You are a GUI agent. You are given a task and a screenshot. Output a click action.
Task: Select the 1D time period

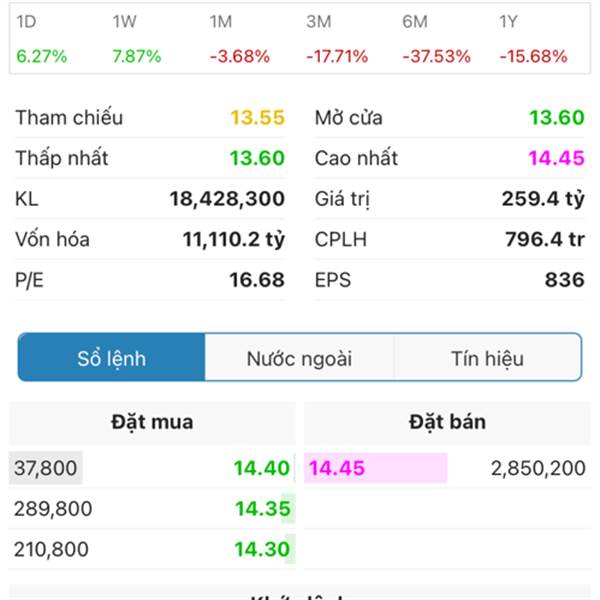[41, 40]
